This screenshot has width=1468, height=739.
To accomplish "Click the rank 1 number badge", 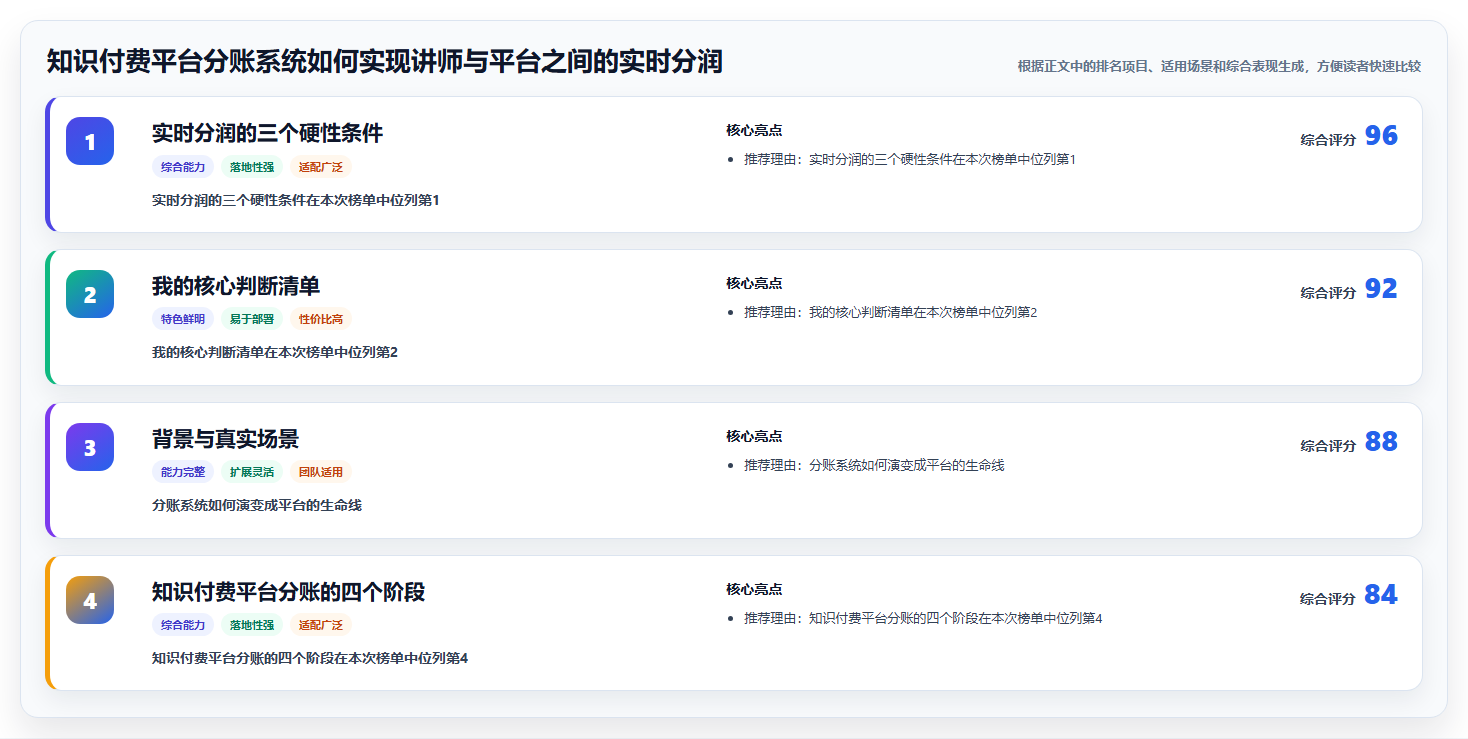I will 90,141.
